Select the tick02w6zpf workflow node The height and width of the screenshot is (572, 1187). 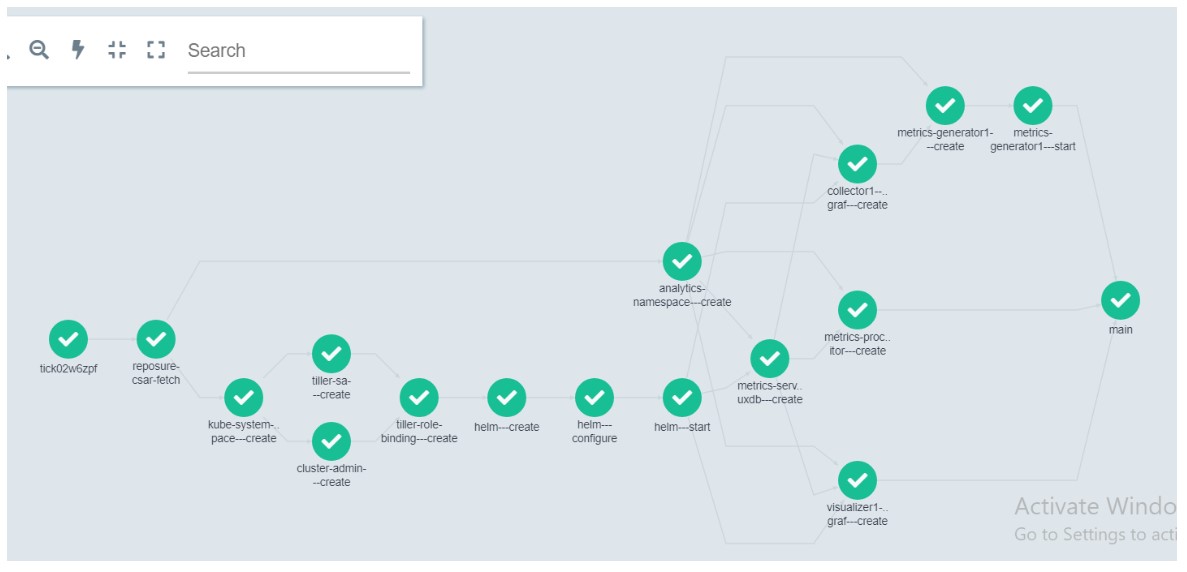68,339
